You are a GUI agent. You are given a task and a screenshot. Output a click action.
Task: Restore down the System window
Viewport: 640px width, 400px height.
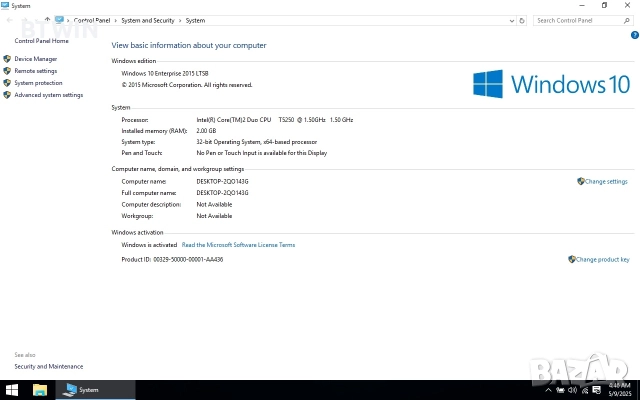click(x=604, y=5)
